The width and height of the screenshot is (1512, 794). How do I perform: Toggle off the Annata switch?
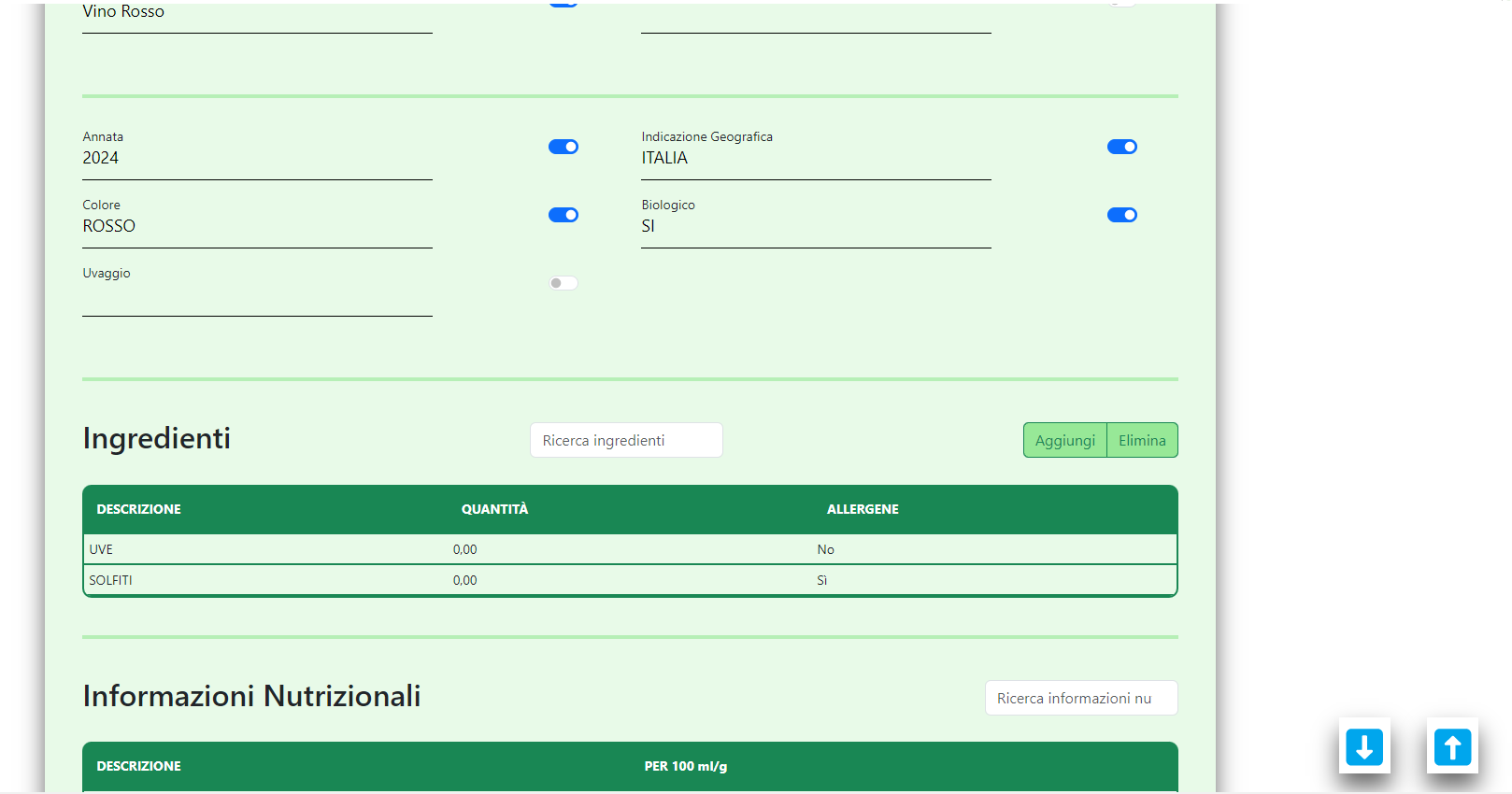pos(563,147)
